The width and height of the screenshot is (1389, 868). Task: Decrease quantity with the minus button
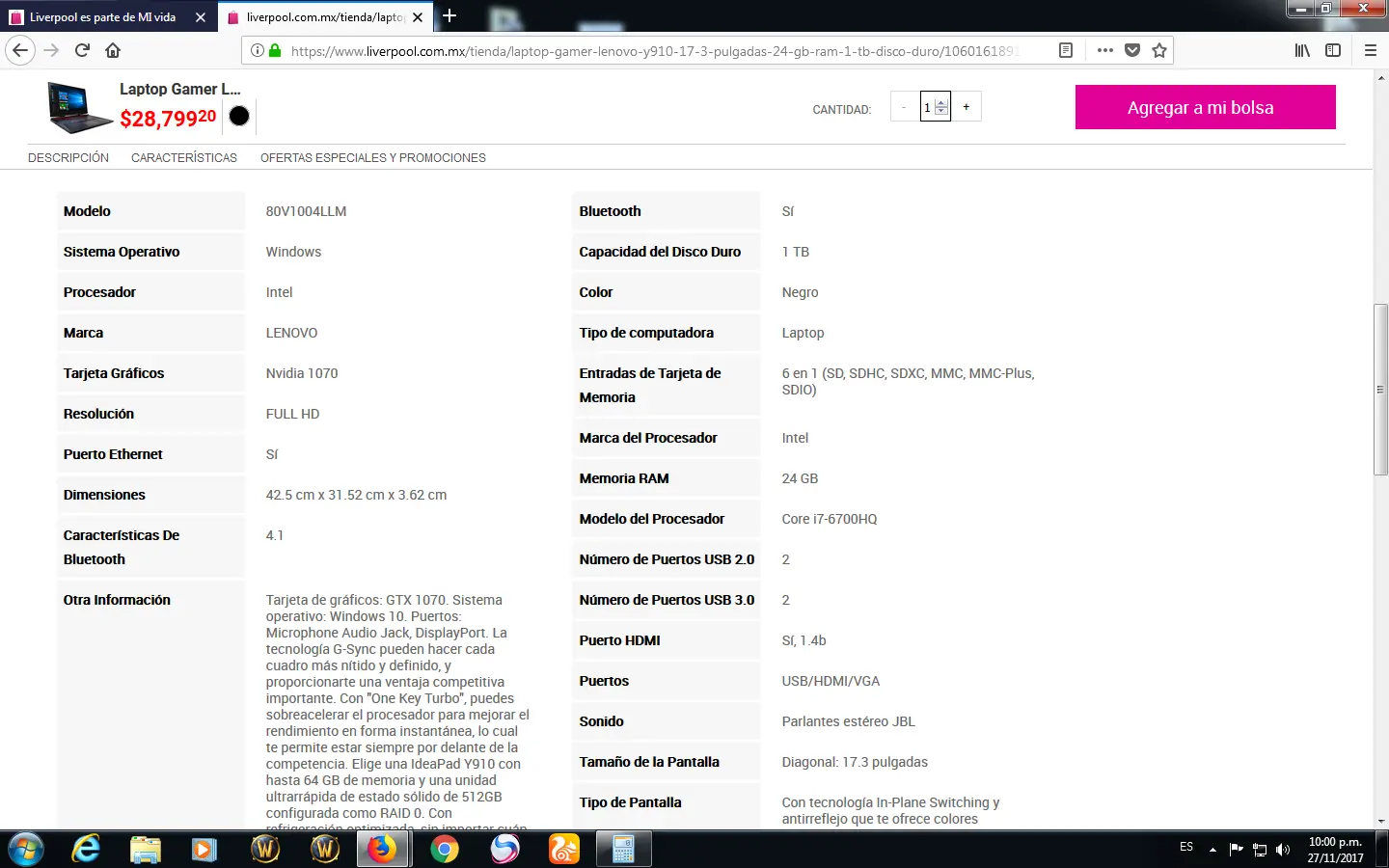(x=904, y=107)
